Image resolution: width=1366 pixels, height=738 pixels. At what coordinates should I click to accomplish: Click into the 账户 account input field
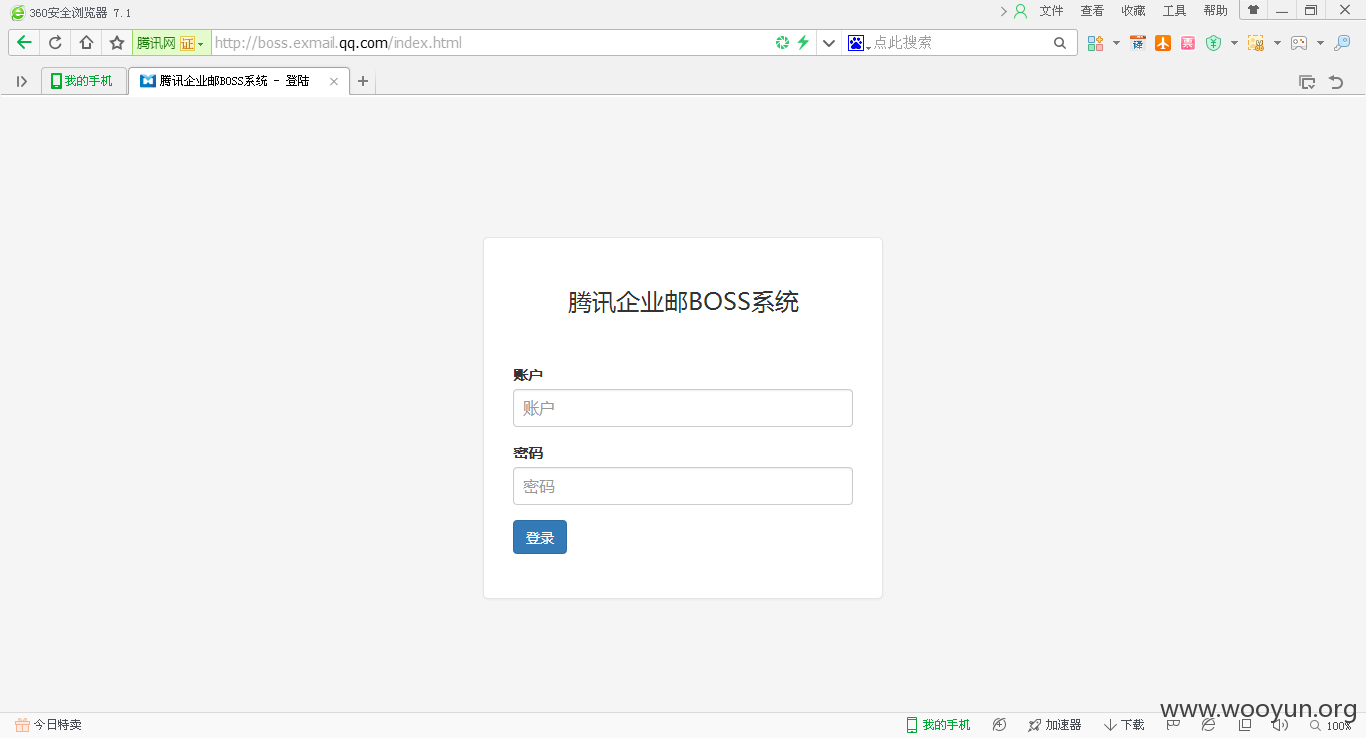[683, 408]
